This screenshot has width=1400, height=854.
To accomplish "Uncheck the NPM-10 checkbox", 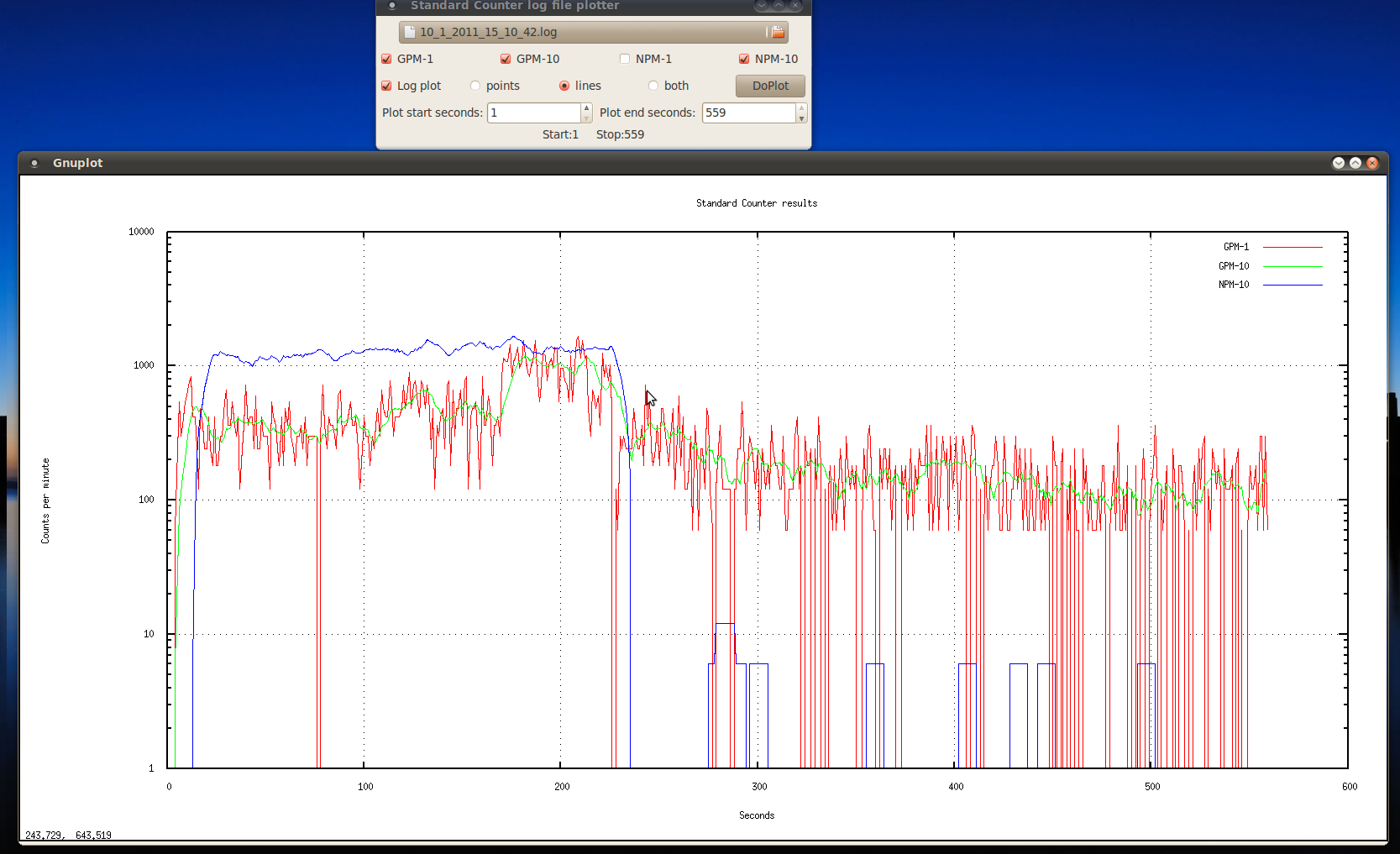I will point(744,59).
